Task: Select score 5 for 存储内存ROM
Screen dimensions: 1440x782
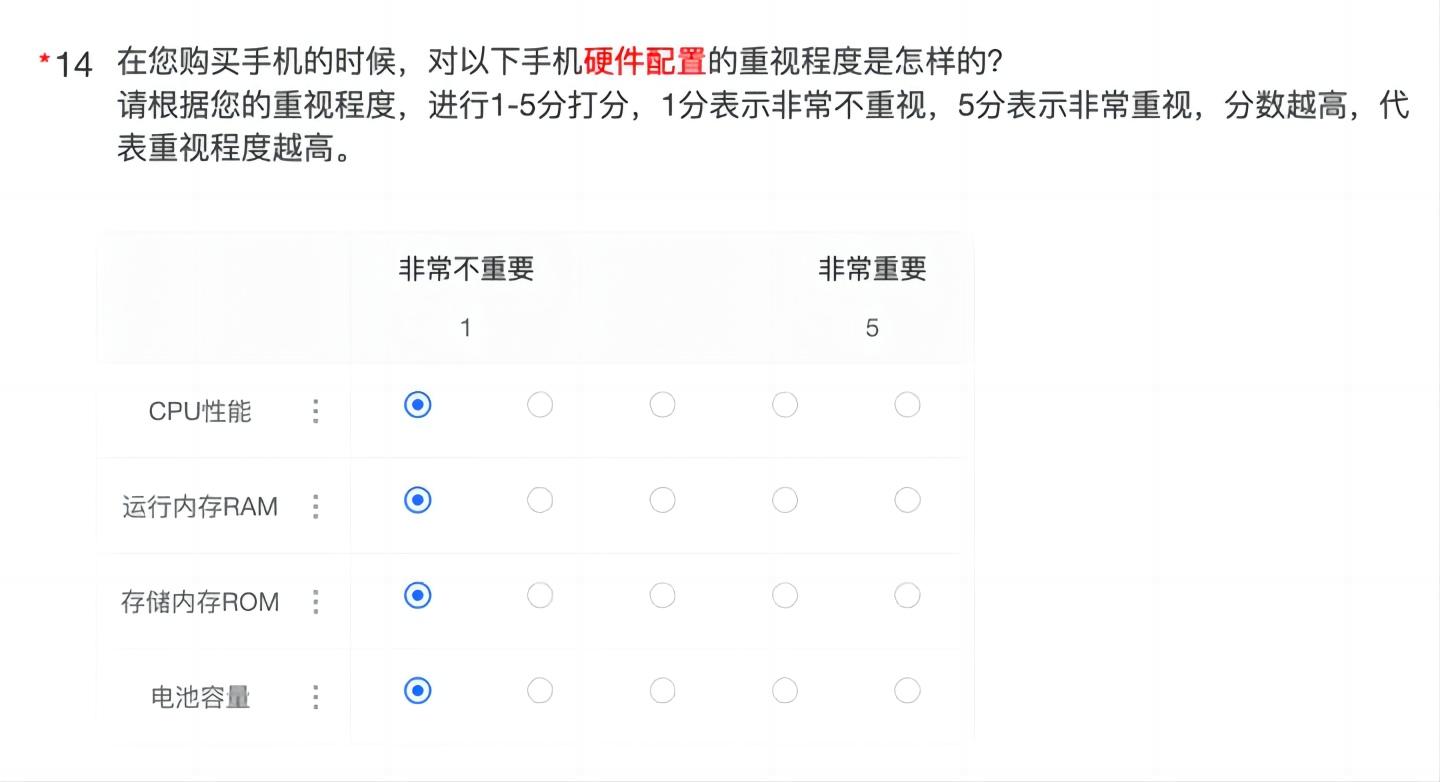Action: pyautogui.click(x=907, y=595)
